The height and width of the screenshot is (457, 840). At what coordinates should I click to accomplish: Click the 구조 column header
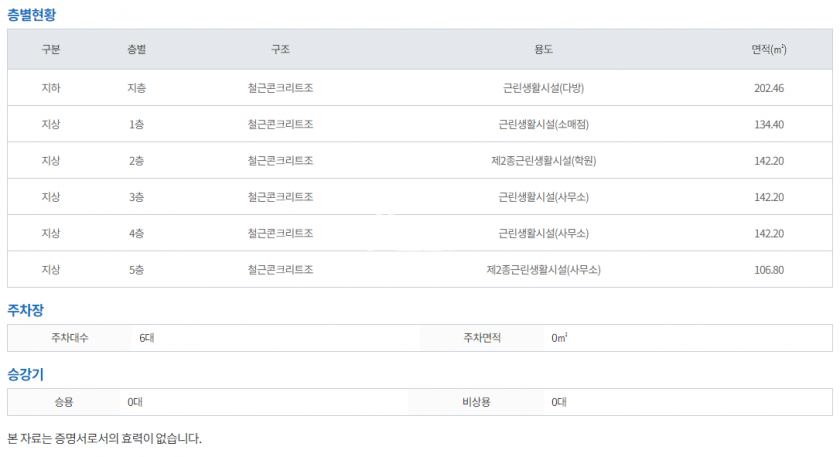point(280,49)
